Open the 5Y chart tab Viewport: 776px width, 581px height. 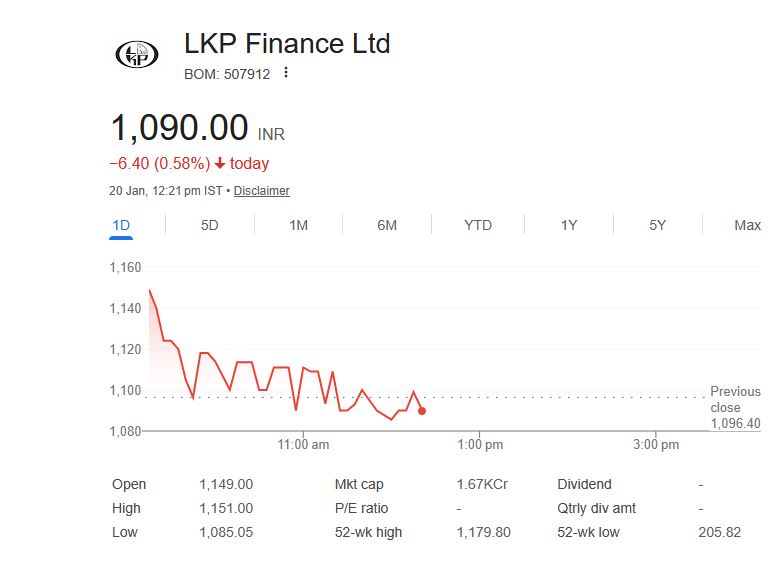point(657,225)
